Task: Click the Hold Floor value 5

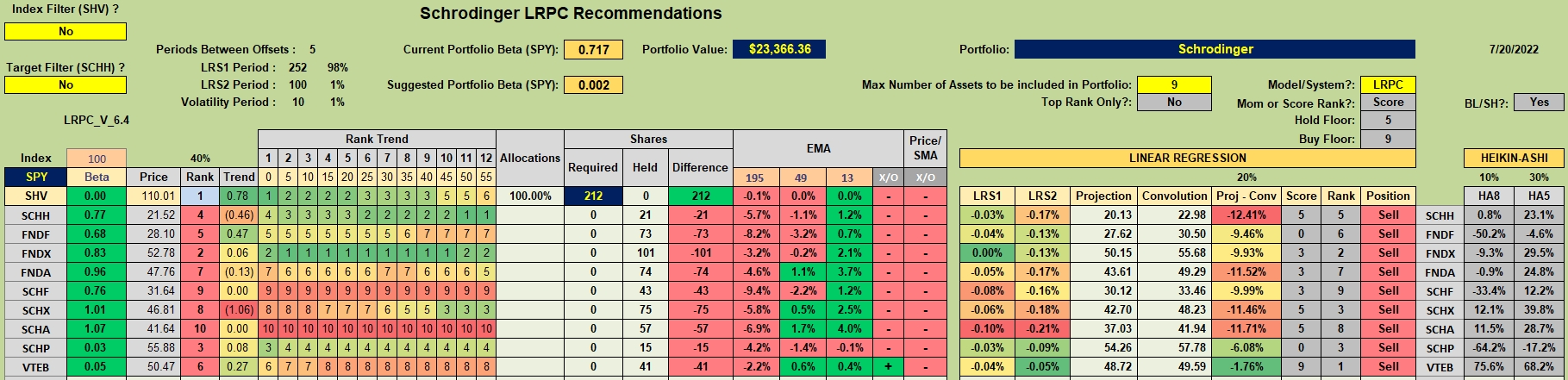Action: point(1388,120)
